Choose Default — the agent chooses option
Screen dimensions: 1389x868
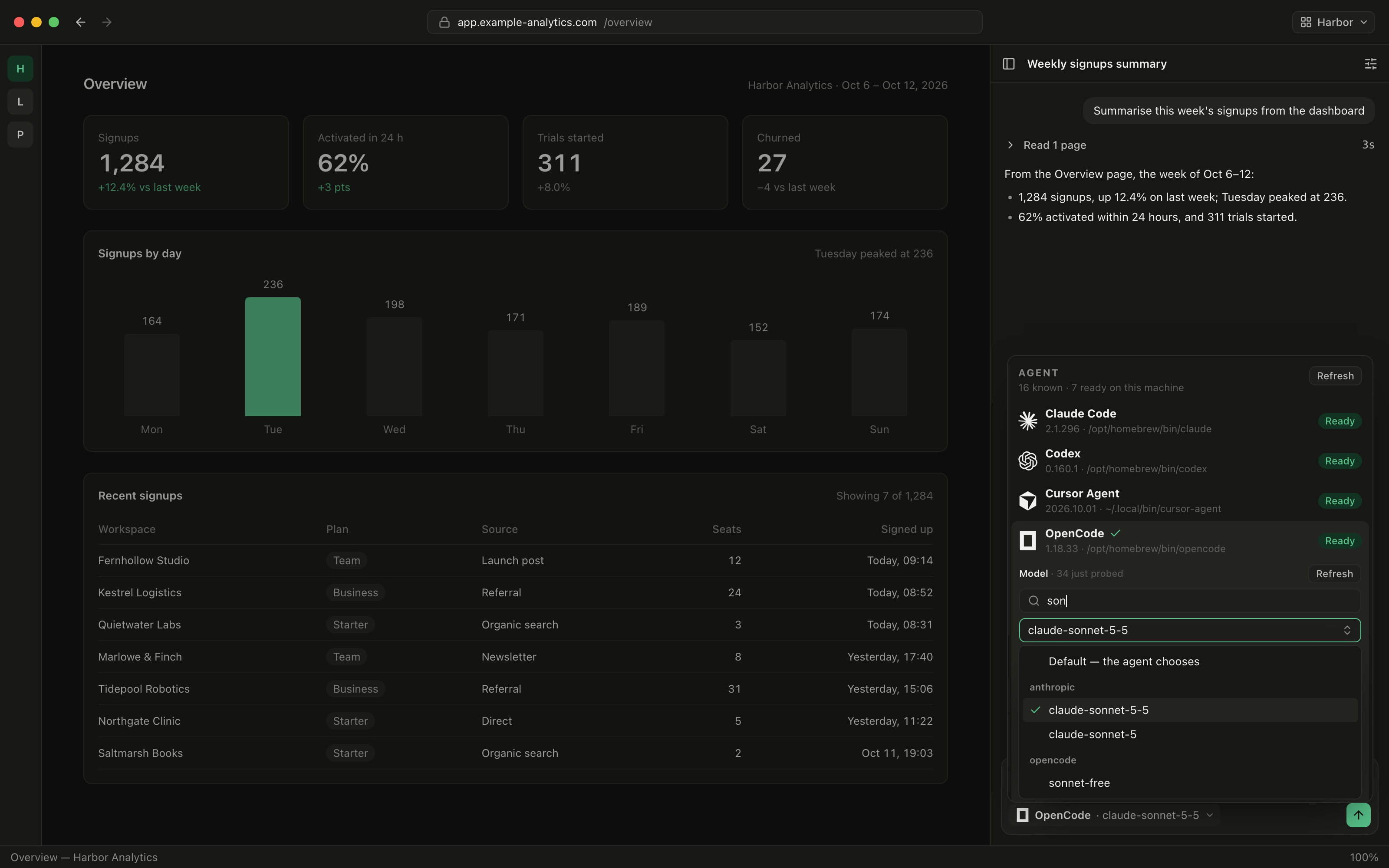pos(1189,661)
